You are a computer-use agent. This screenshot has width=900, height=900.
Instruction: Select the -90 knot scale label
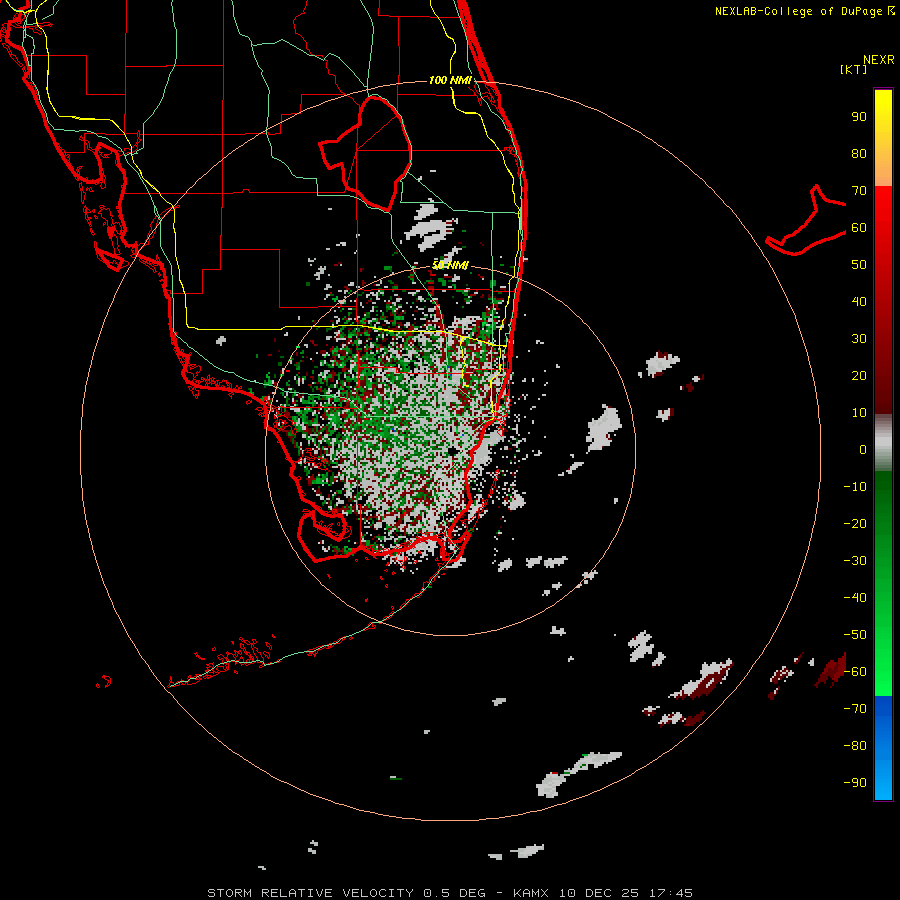855,783
